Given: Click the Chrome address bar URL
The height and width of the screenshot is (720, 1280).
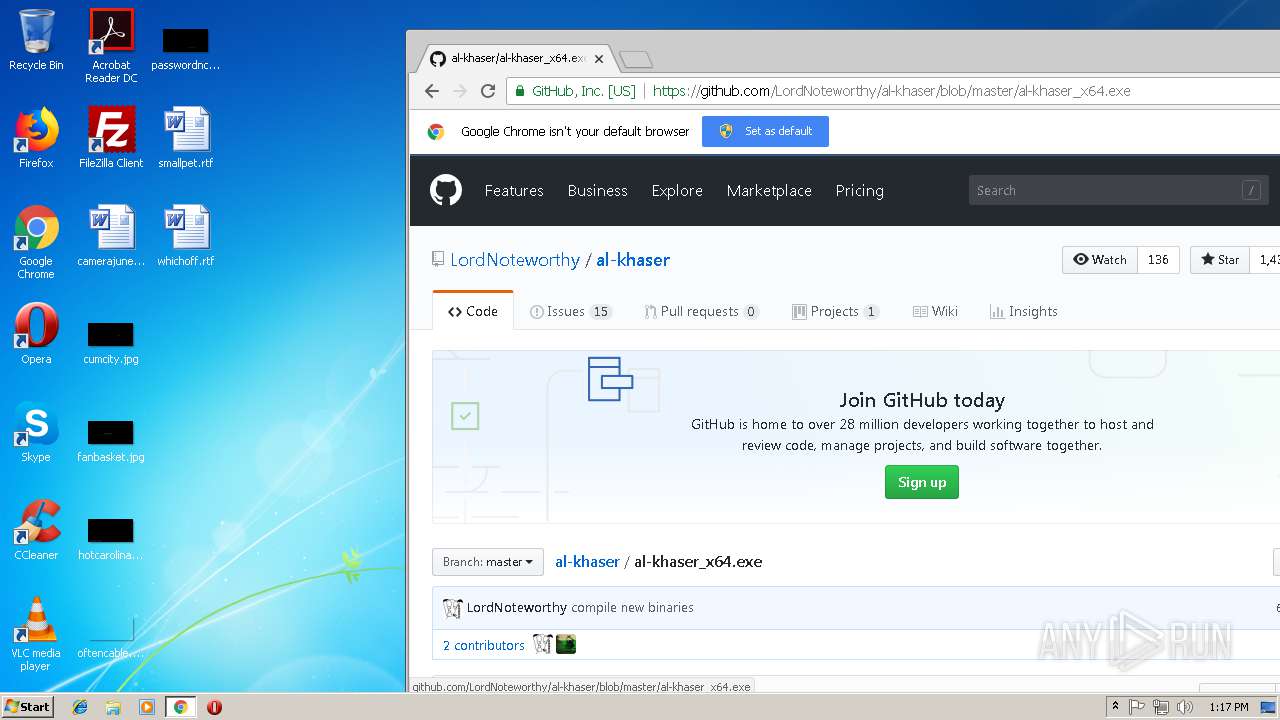Looking at the screenshot, I should 891,91.
